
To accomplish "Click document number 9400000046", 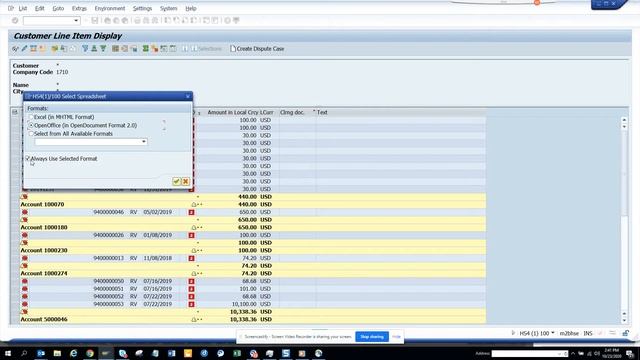I will click(x=109, y=212).
